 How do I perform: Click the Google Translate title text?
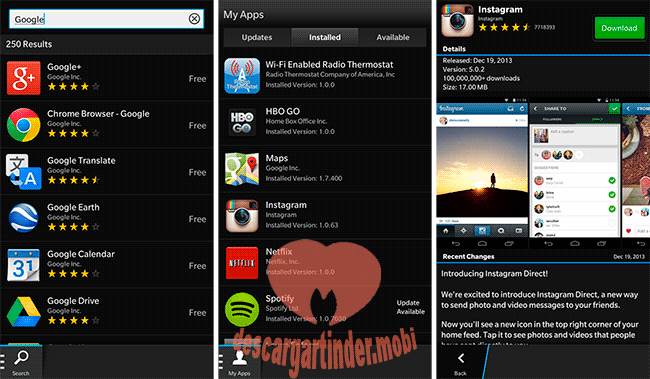pos(81,160)
